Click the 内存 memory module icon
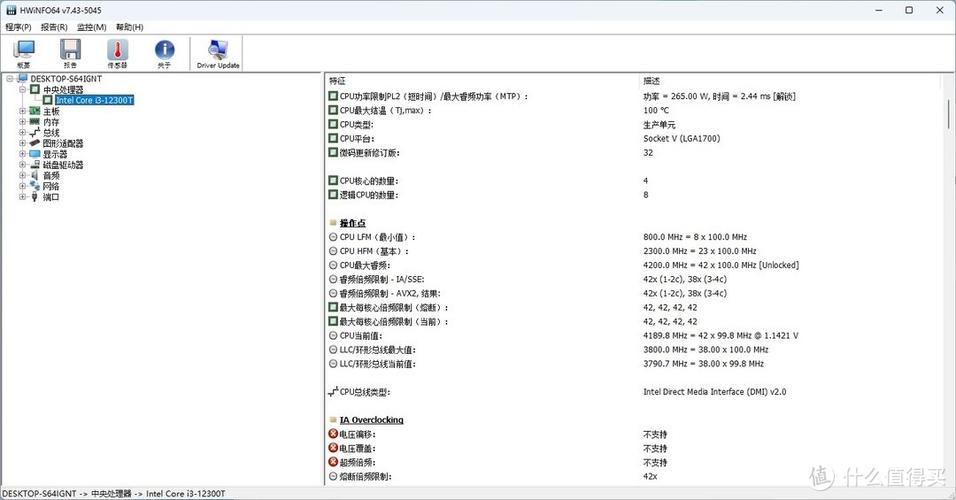 pos(35,122)
